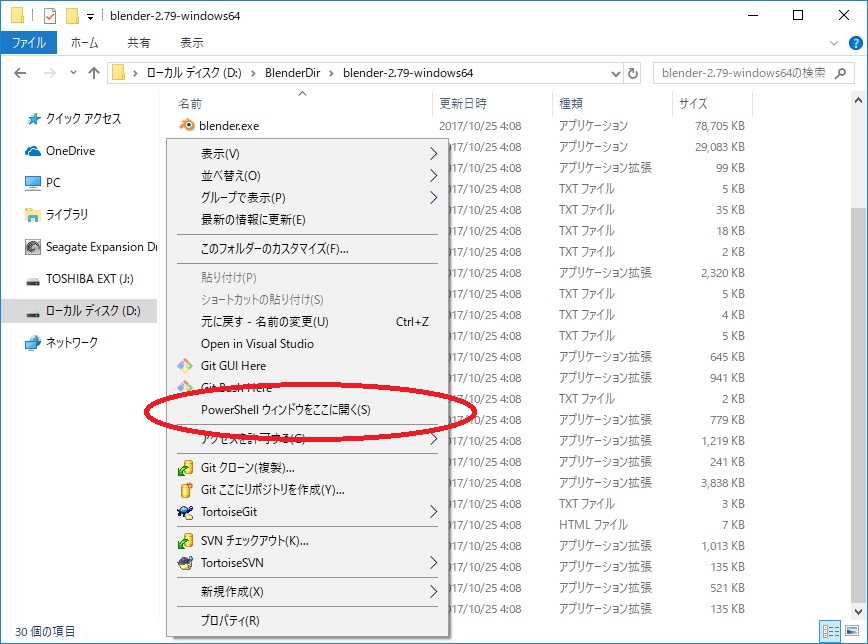
Task: Click the 78,705 KB size value
Action: 720,126
